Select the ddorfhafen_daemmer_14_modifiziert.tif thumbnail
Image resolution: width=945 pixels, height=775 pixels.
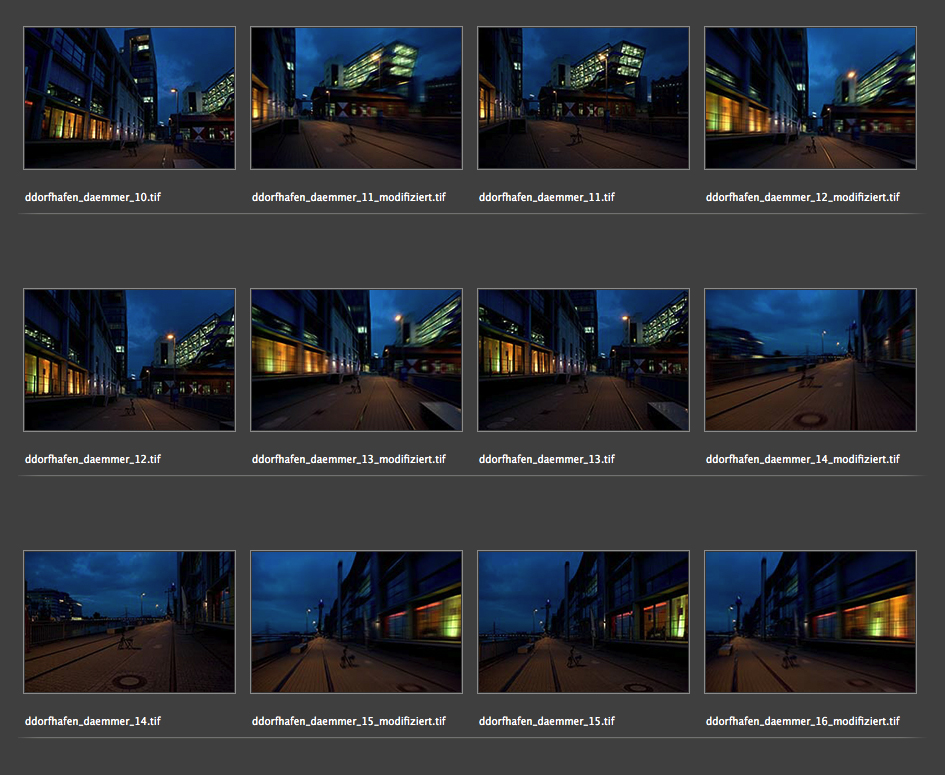(810, 360)
